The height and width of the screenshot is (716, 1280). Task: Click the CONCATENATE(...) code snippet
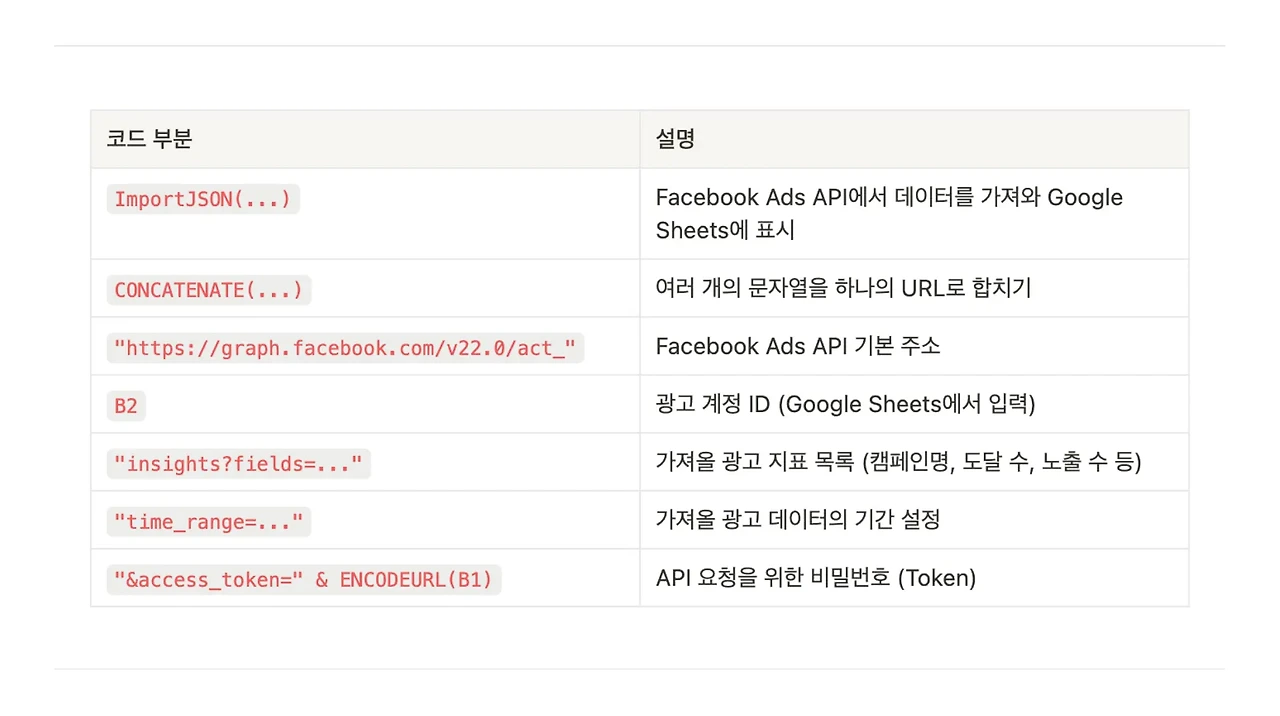(209, 290)
